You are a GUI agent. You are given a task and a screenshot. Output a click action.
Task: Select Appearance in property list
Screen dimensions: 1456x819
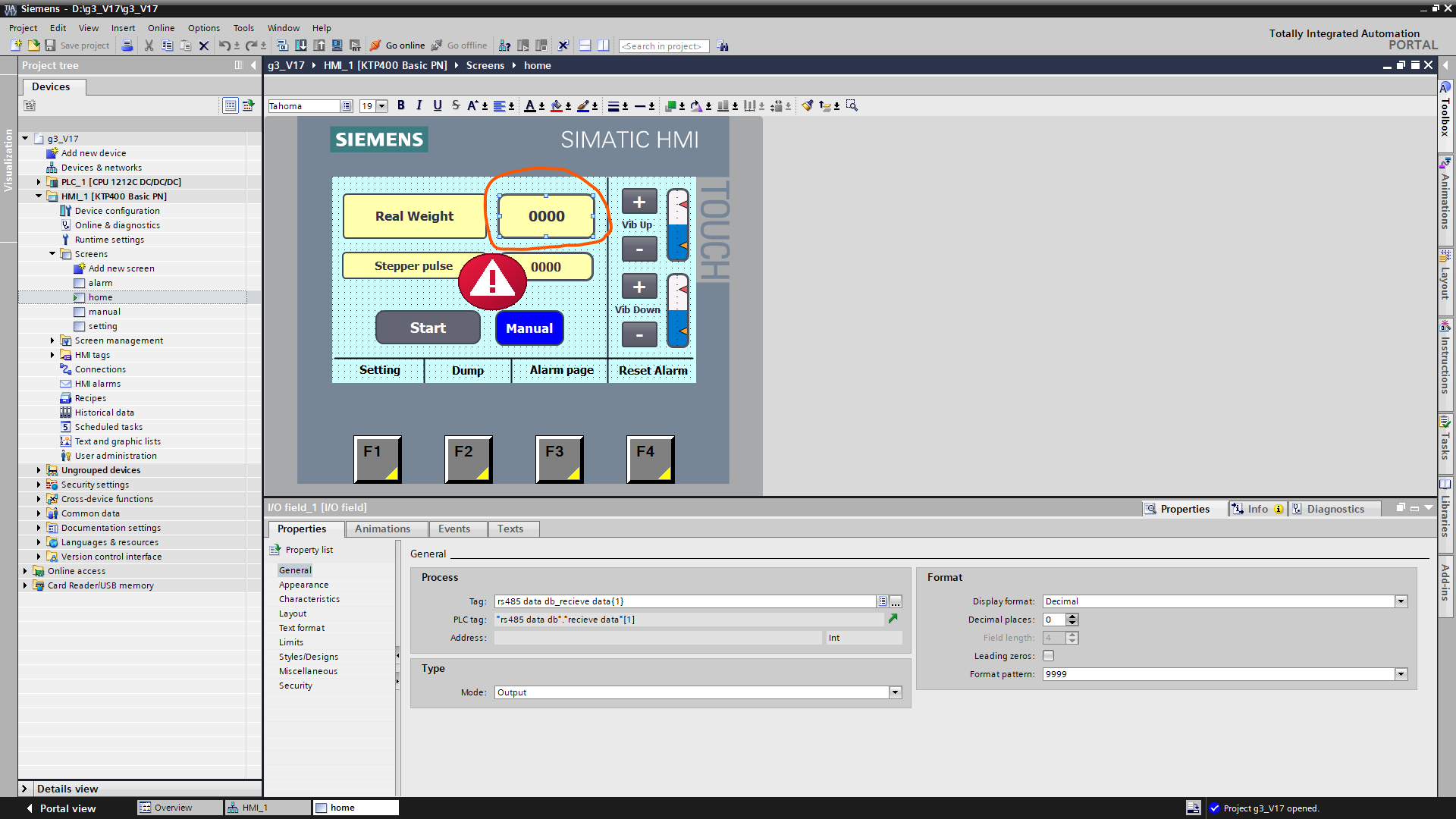coord(303,585)
